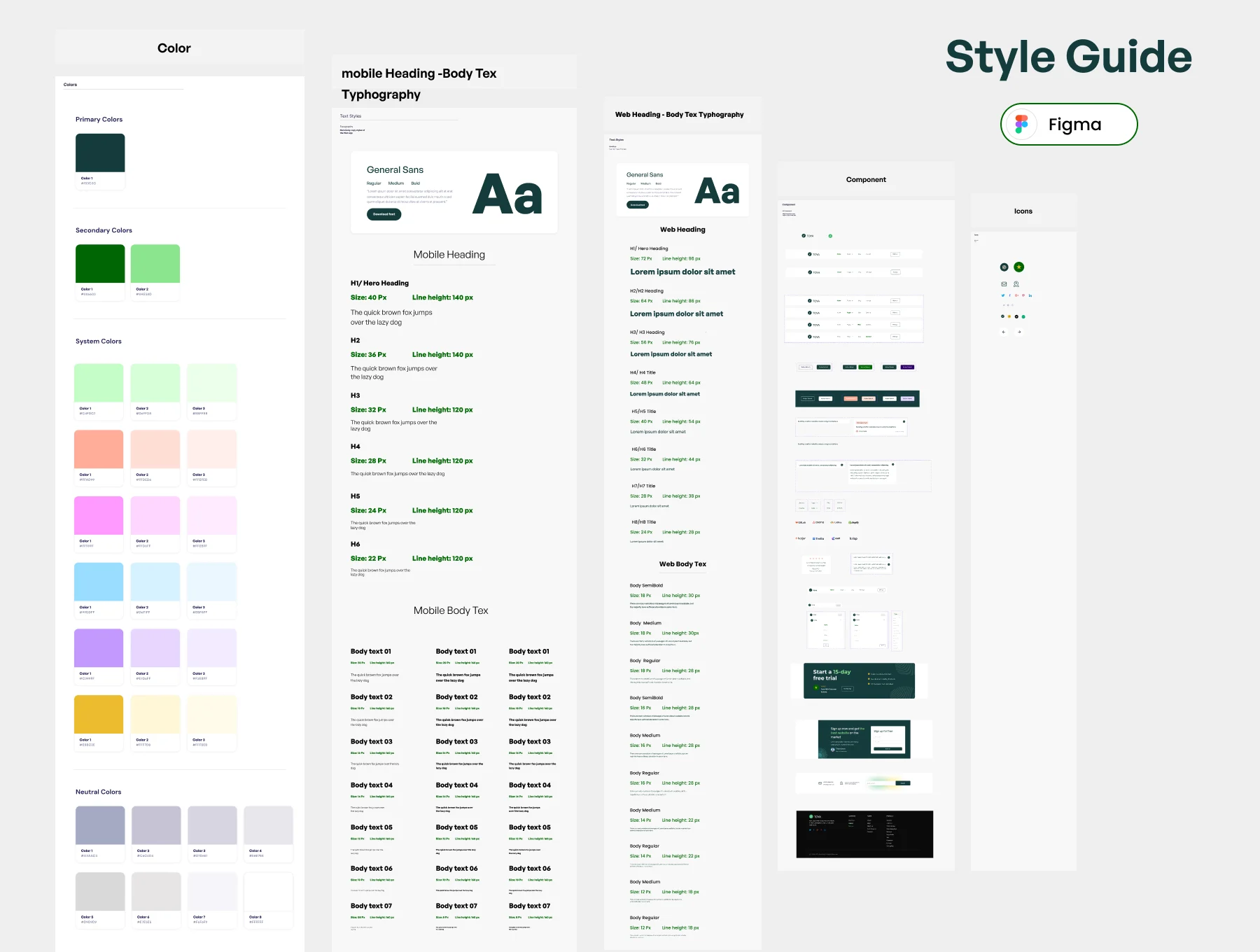Click the large Aa specimen in mobile card
Image resolution: width=1260 pixels, height=952 pixels.
507,194
